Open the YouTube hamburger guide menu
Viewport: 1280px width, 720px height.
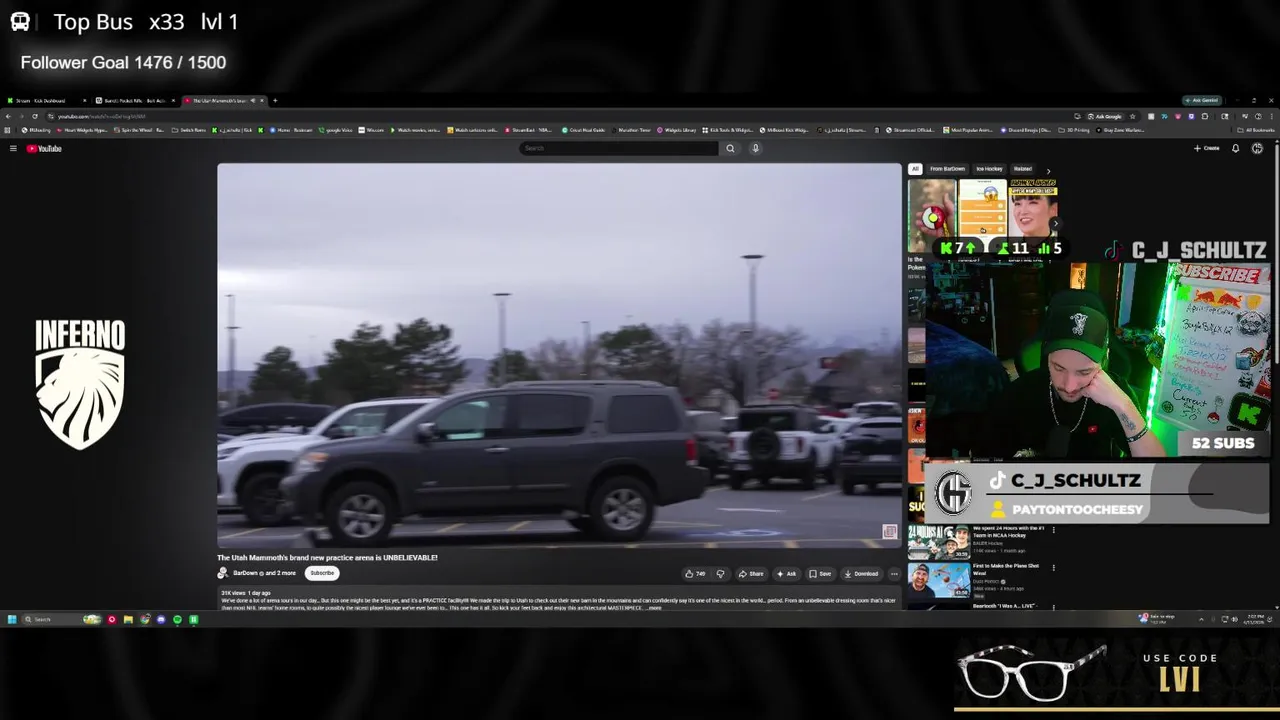point(13,148)
